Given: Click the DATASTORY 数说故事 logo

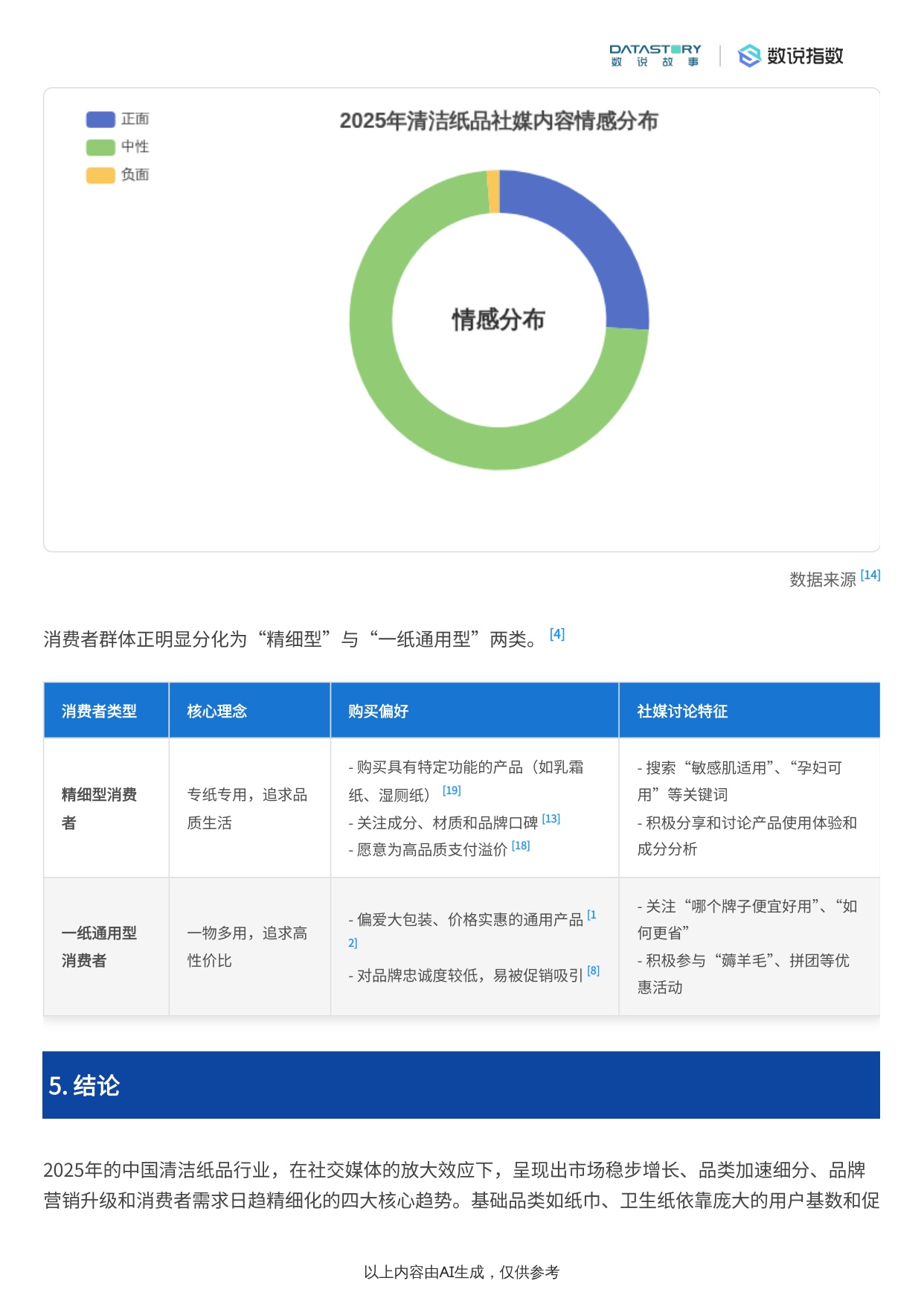Looking at the screenshot, I should (655, 55).
